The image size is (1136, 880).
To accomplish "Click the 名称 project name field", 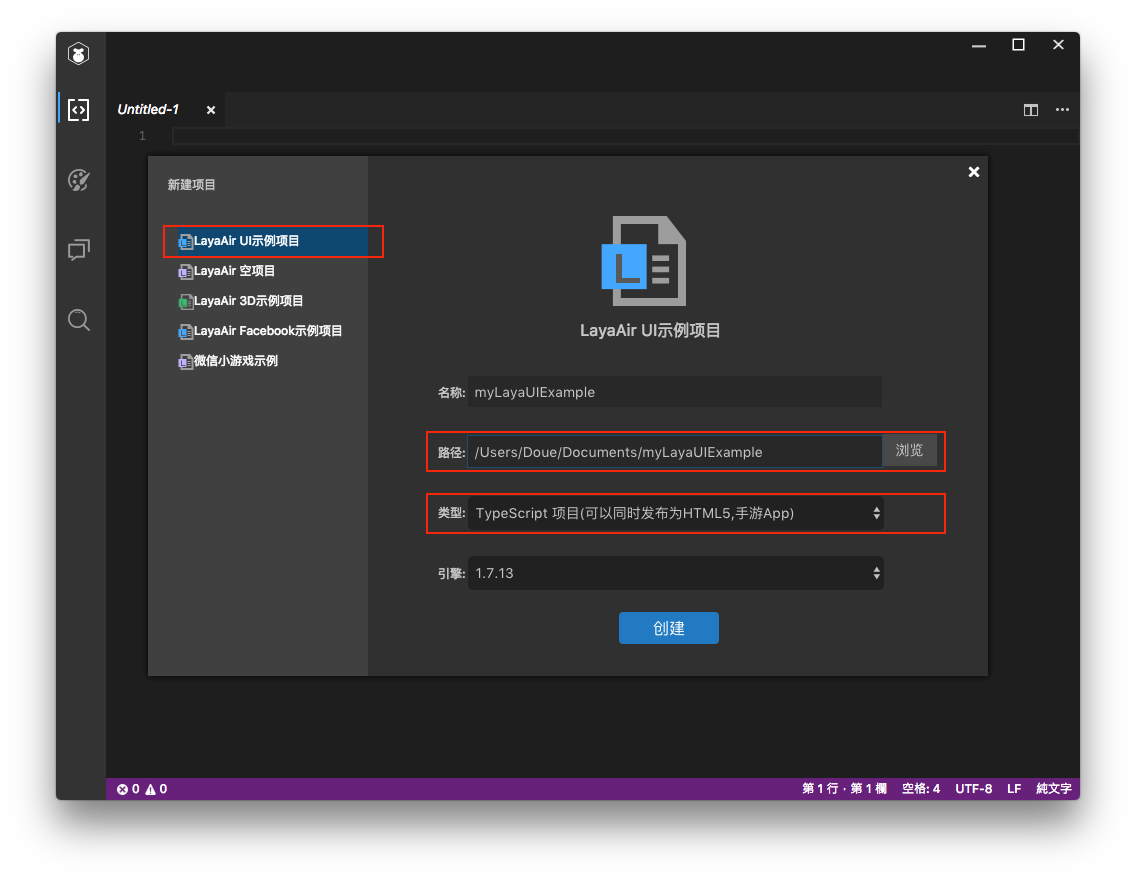I will [x=675, y=392].
